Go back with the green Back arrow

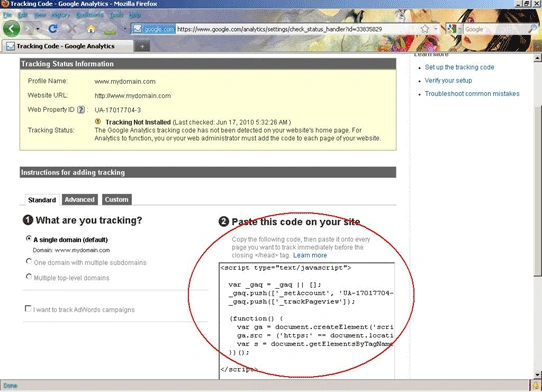(x=11, y=29)
